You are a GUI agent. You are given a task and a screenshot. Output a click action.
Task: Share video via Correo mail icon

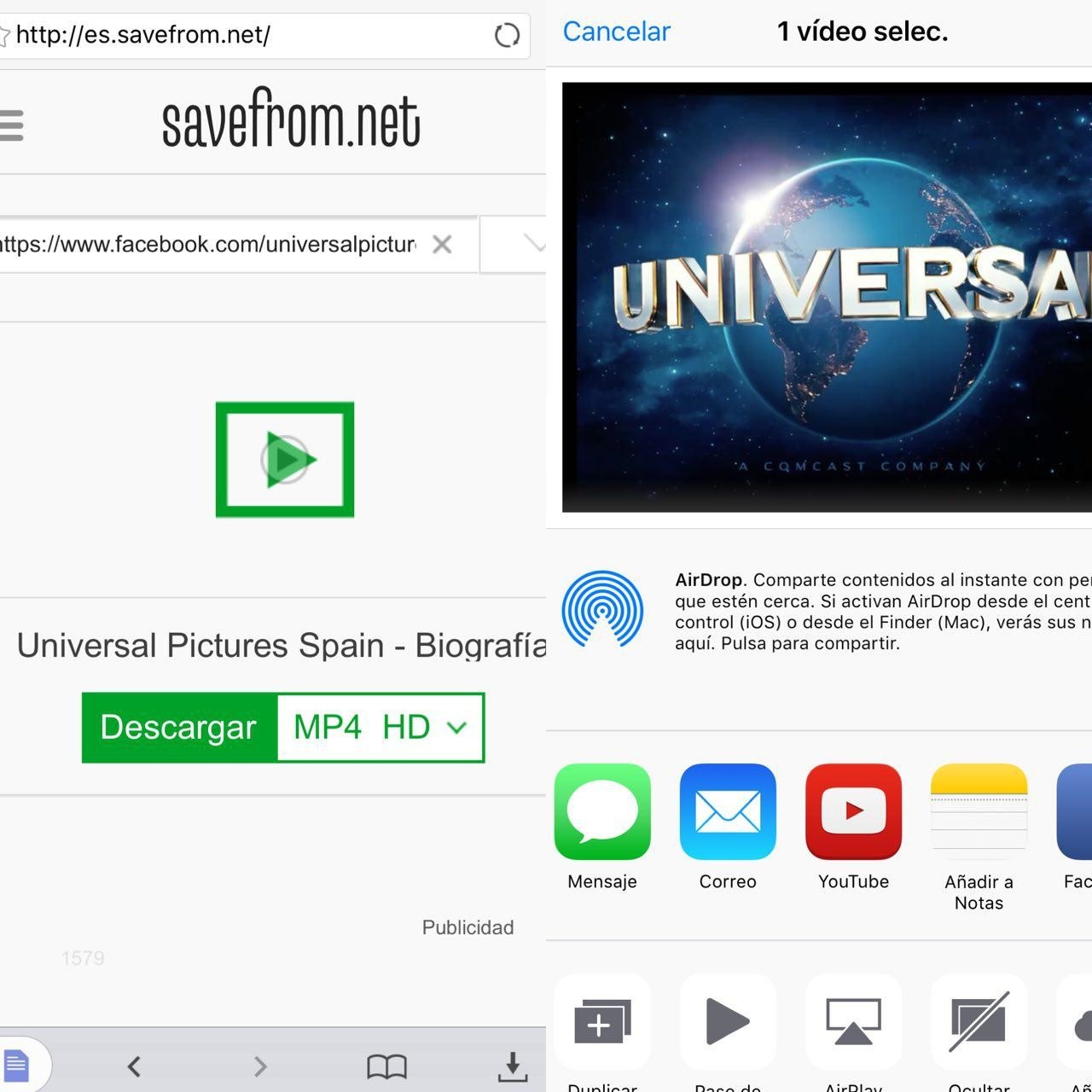tap(728, 812)
